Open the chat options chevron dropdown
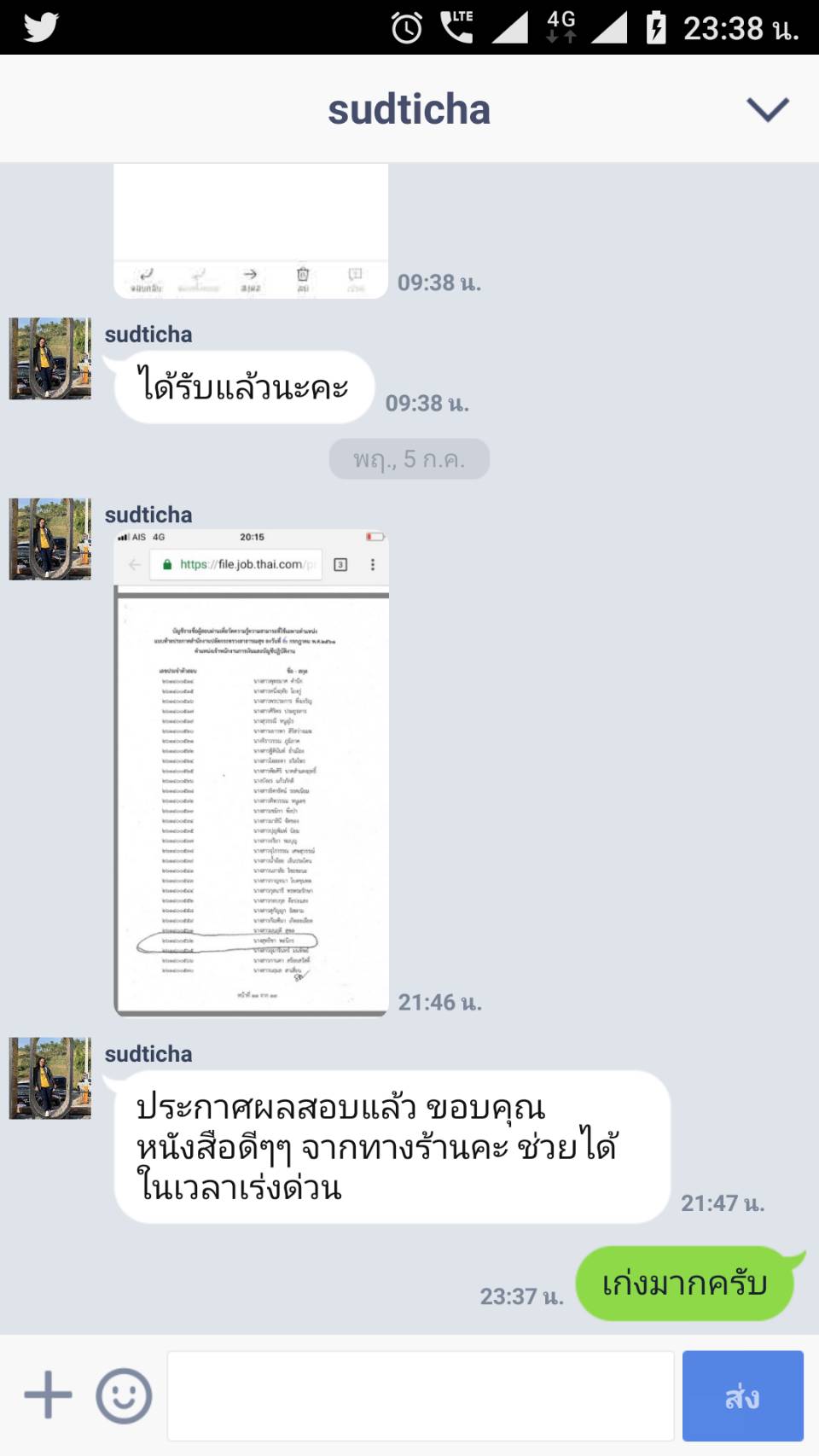819x1456 pixels. point(768,109)
